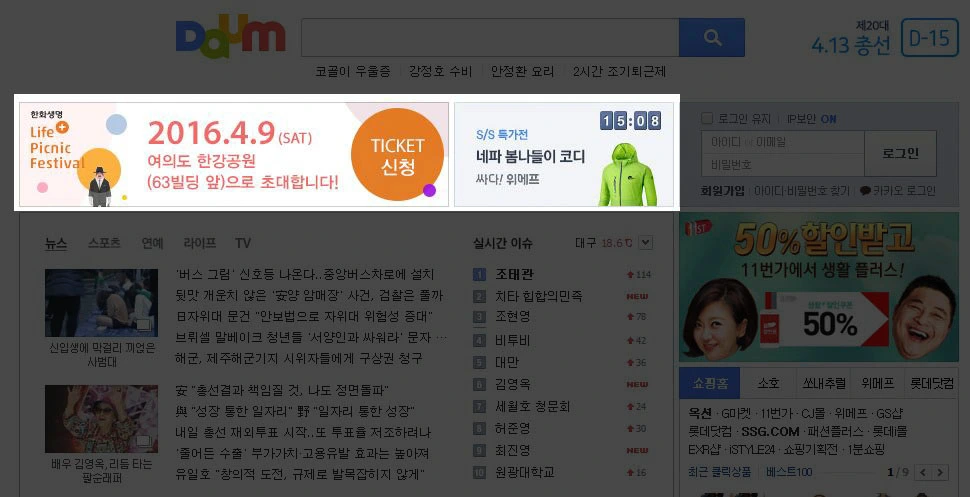Go to previous shopping page arrow
Image resolution: width=970 pixels, height=497 pixels.
(x=923, y=473)
